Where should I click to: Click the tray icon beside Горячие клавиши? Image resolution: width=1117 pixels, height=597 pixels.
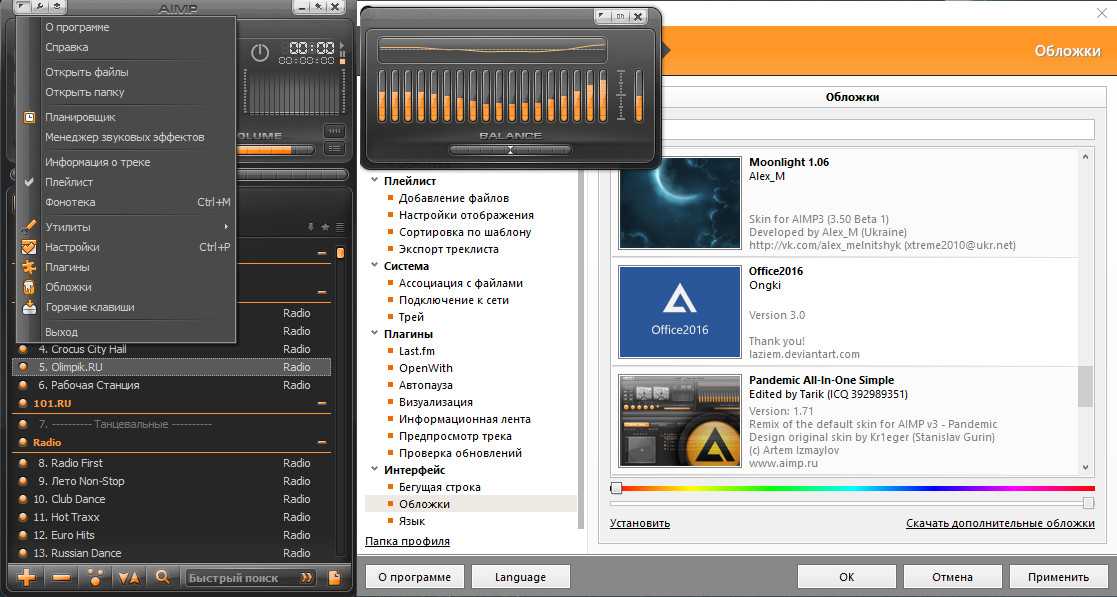29,307
